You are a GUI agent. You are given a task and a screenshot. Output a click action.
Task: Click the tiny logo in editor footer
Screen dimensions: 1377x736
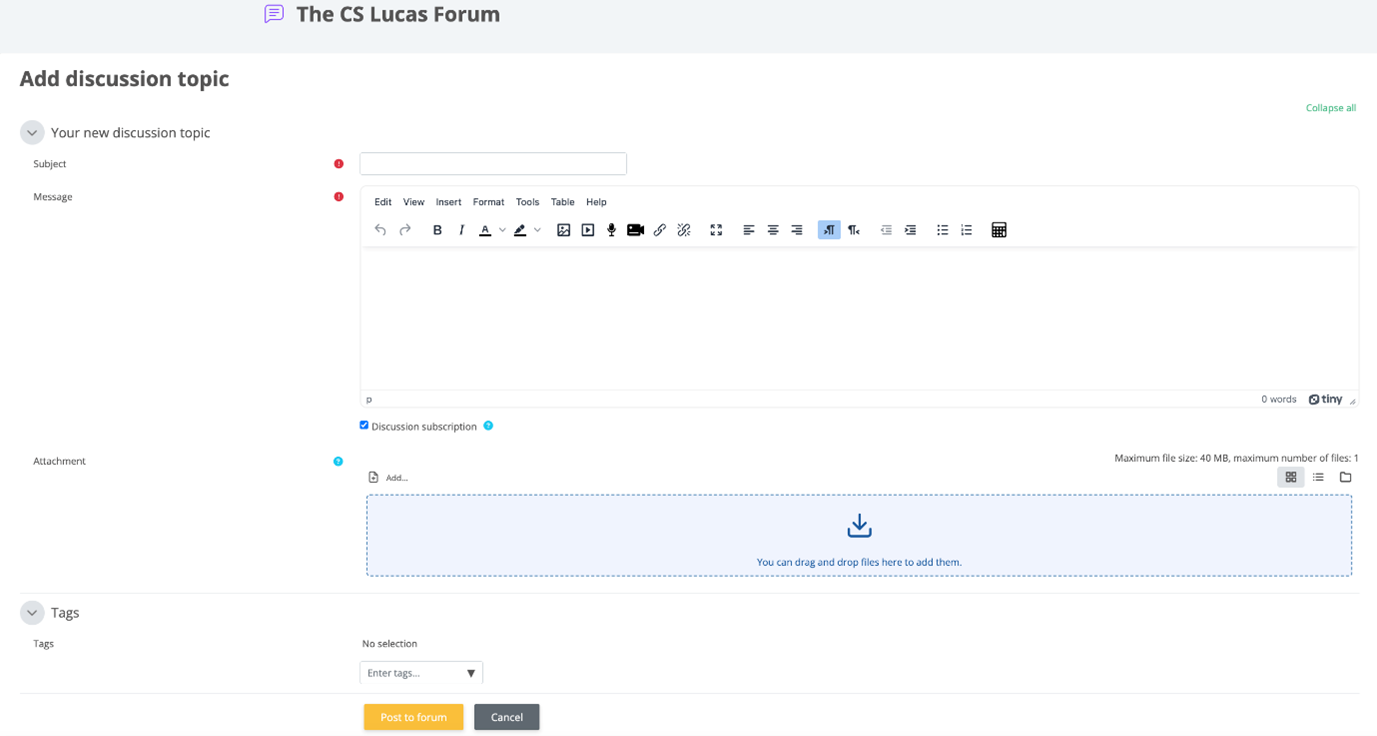(1325, 399)
